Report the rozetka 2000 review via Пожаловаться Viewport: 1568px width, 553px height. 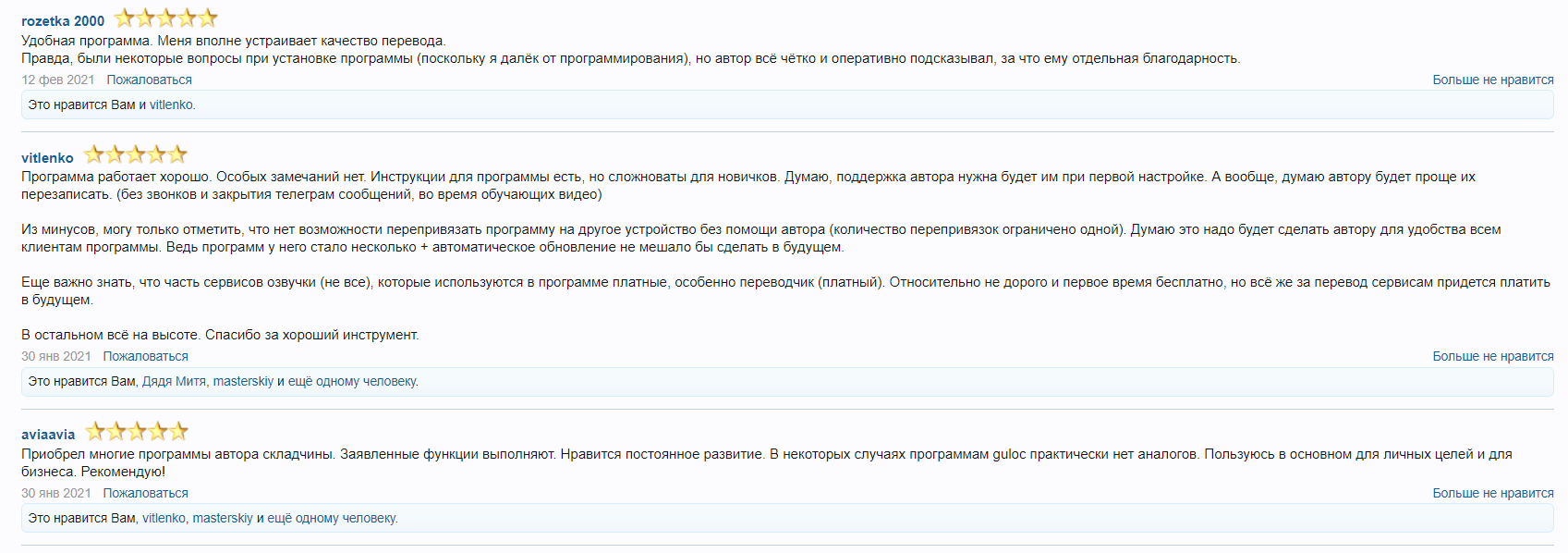(149, 80)
